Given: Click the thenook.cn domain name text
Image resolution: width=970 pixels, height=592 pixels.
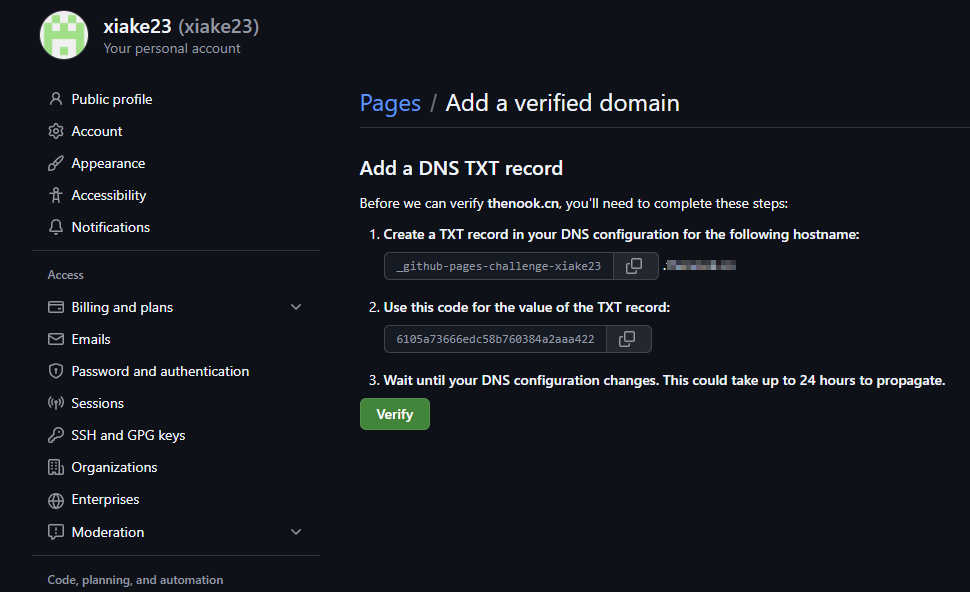Looking at the screenshot, I should coord(523,204).
